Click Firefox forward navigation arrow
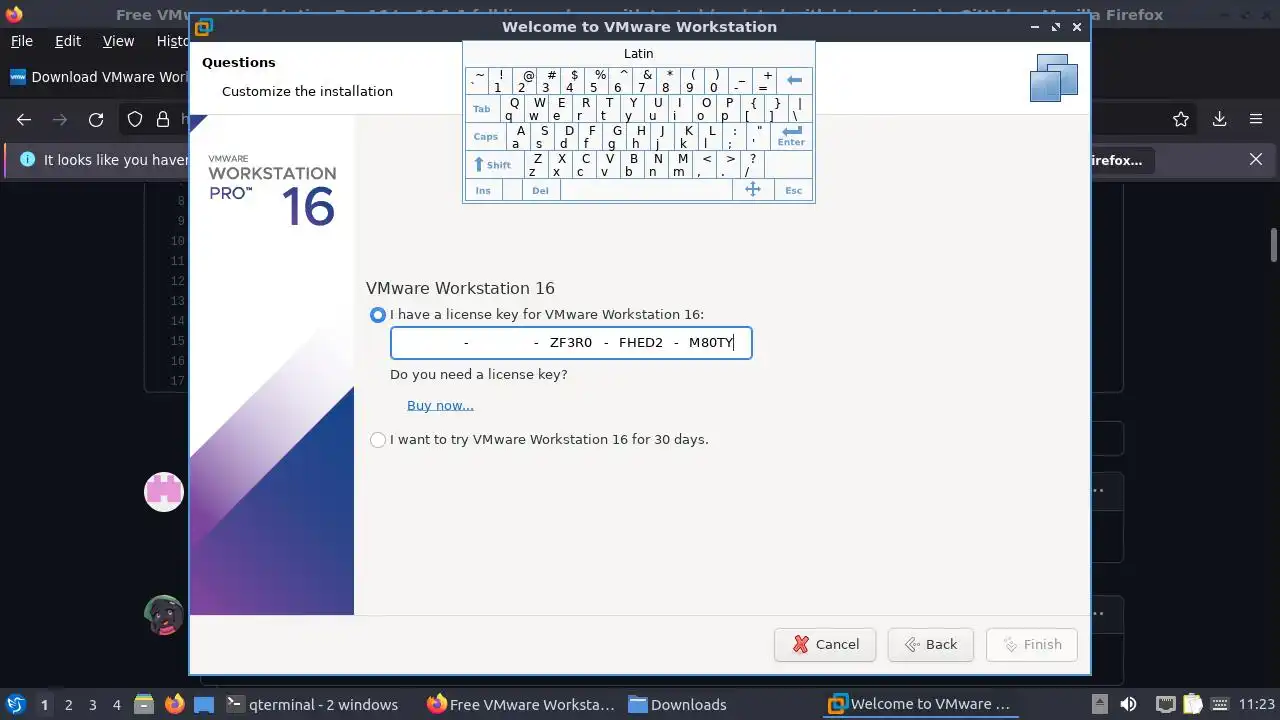Screen dimensions: 1280x720 pos(60,119)
